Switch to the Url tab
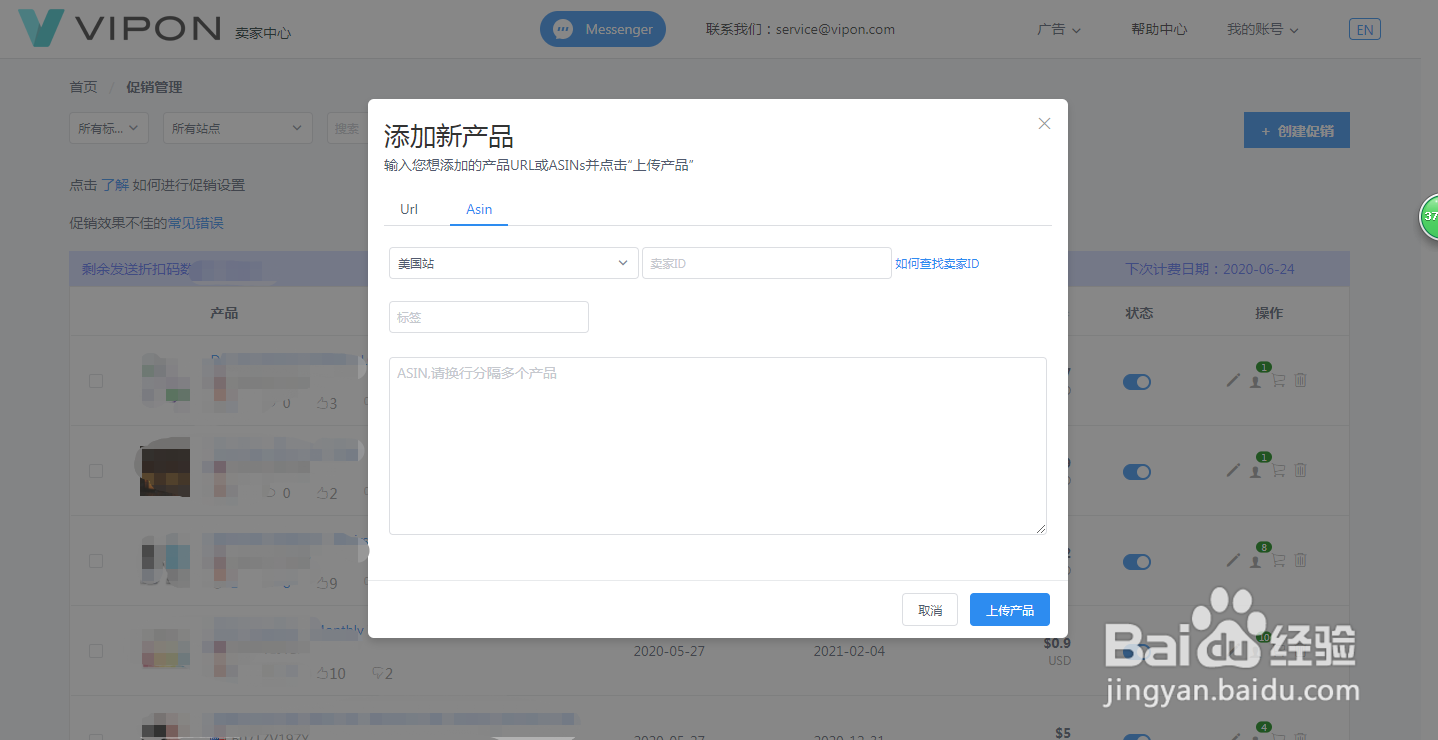Viewport: 1438px width, 740px height. point(409,209)
